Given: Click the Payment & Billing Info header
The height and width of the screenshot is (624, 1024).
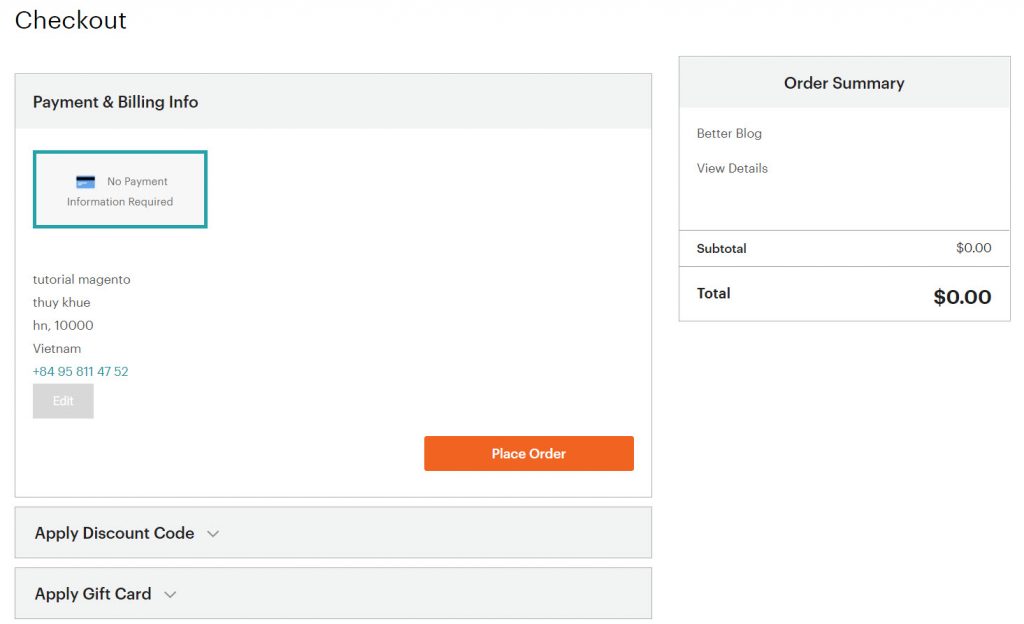Looking at the screenshot, I should (x=116, y=102).
